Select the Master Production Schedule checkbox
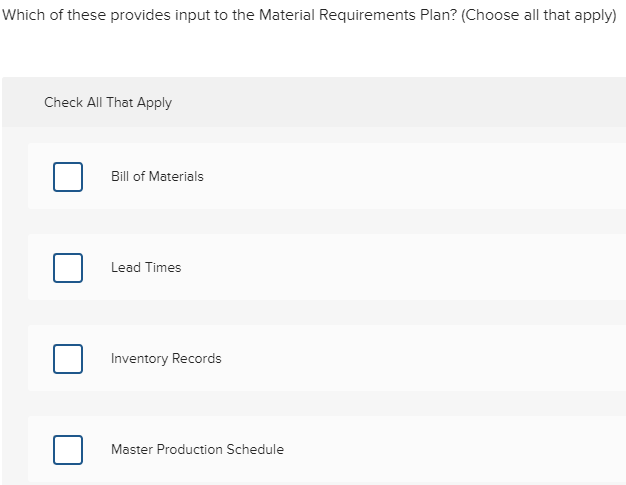626x485 pixels. 68,449
